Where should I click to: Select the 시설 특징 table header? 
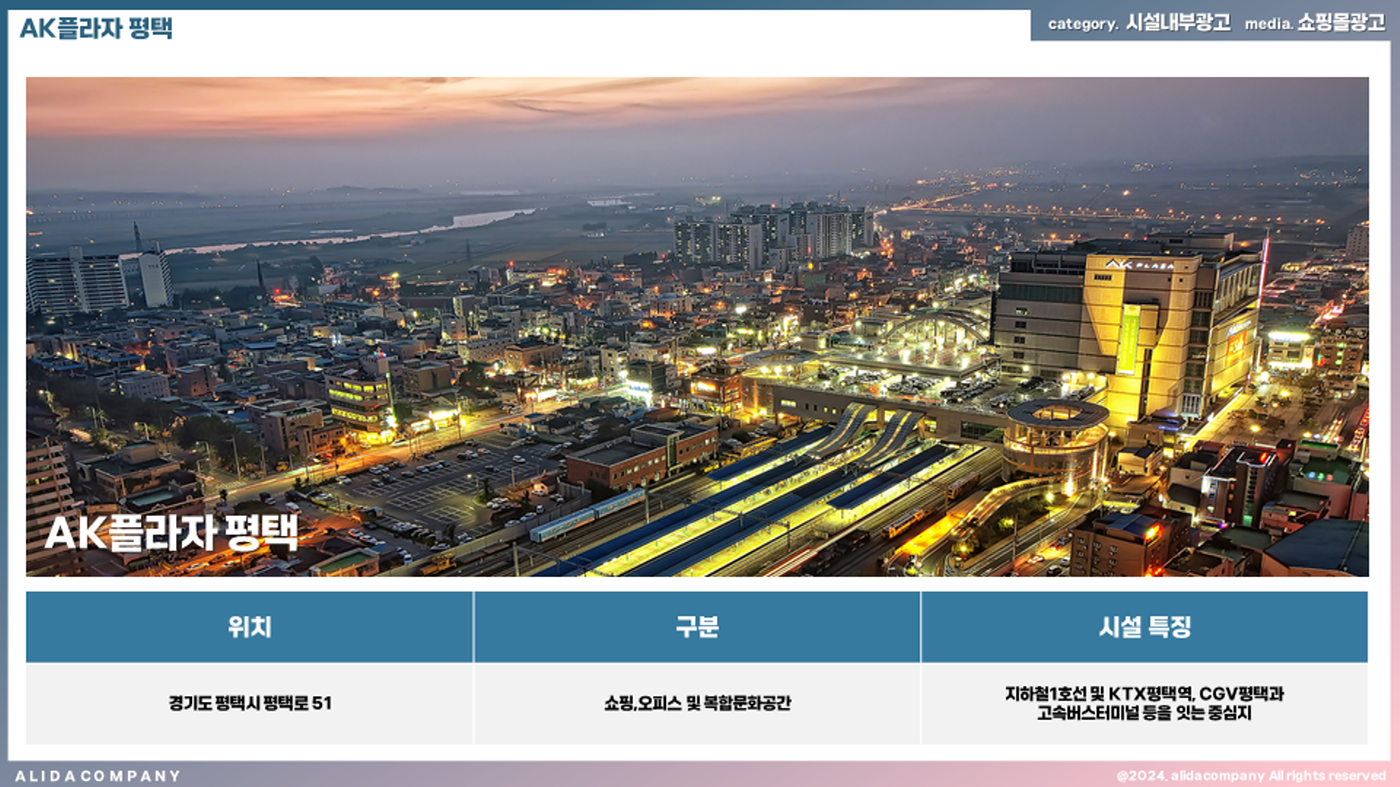pos(1144,627)
